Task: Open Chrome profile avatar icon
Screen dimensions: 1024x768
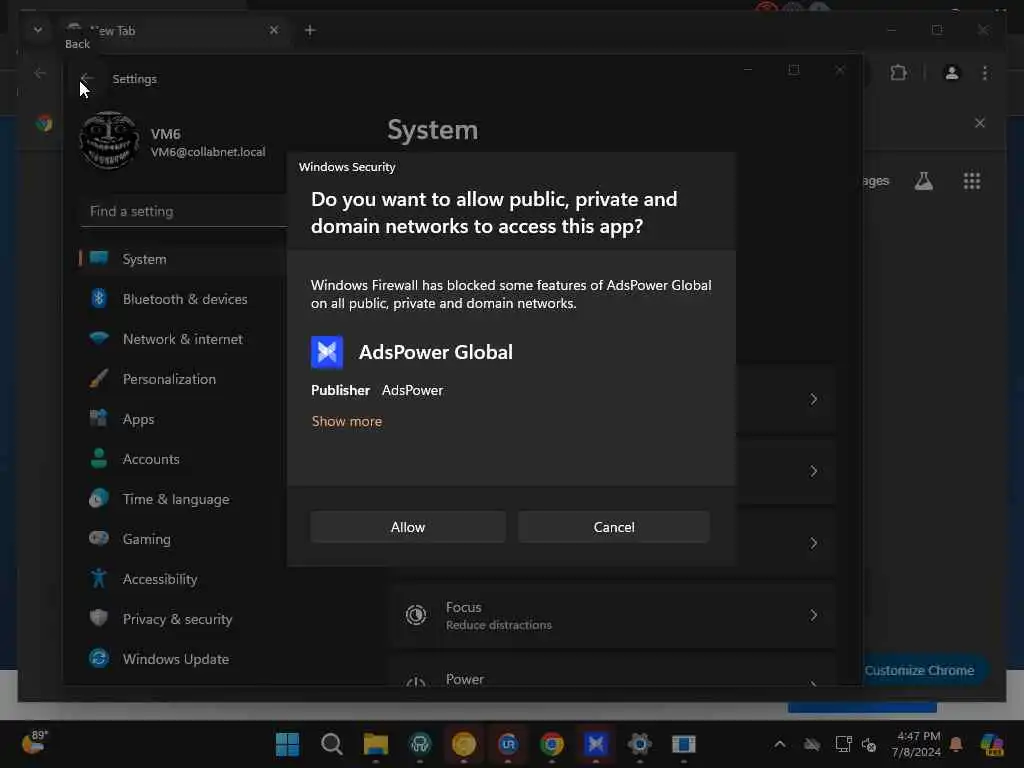Action: [x=952, y=72]
